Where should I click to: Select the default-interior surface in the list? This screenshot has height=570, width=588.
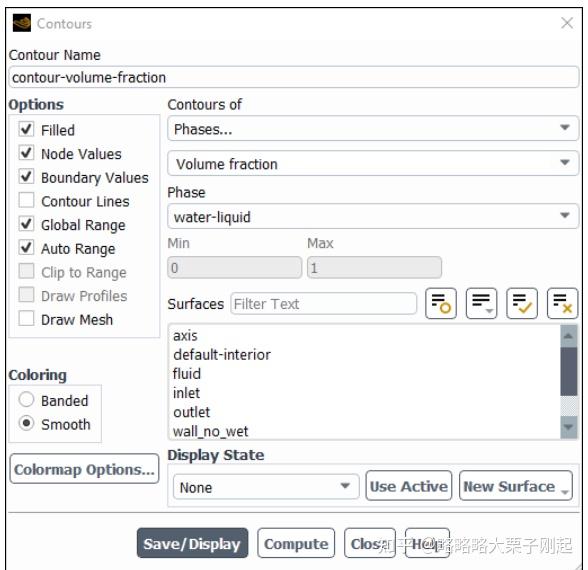click(x=222, y=355)
